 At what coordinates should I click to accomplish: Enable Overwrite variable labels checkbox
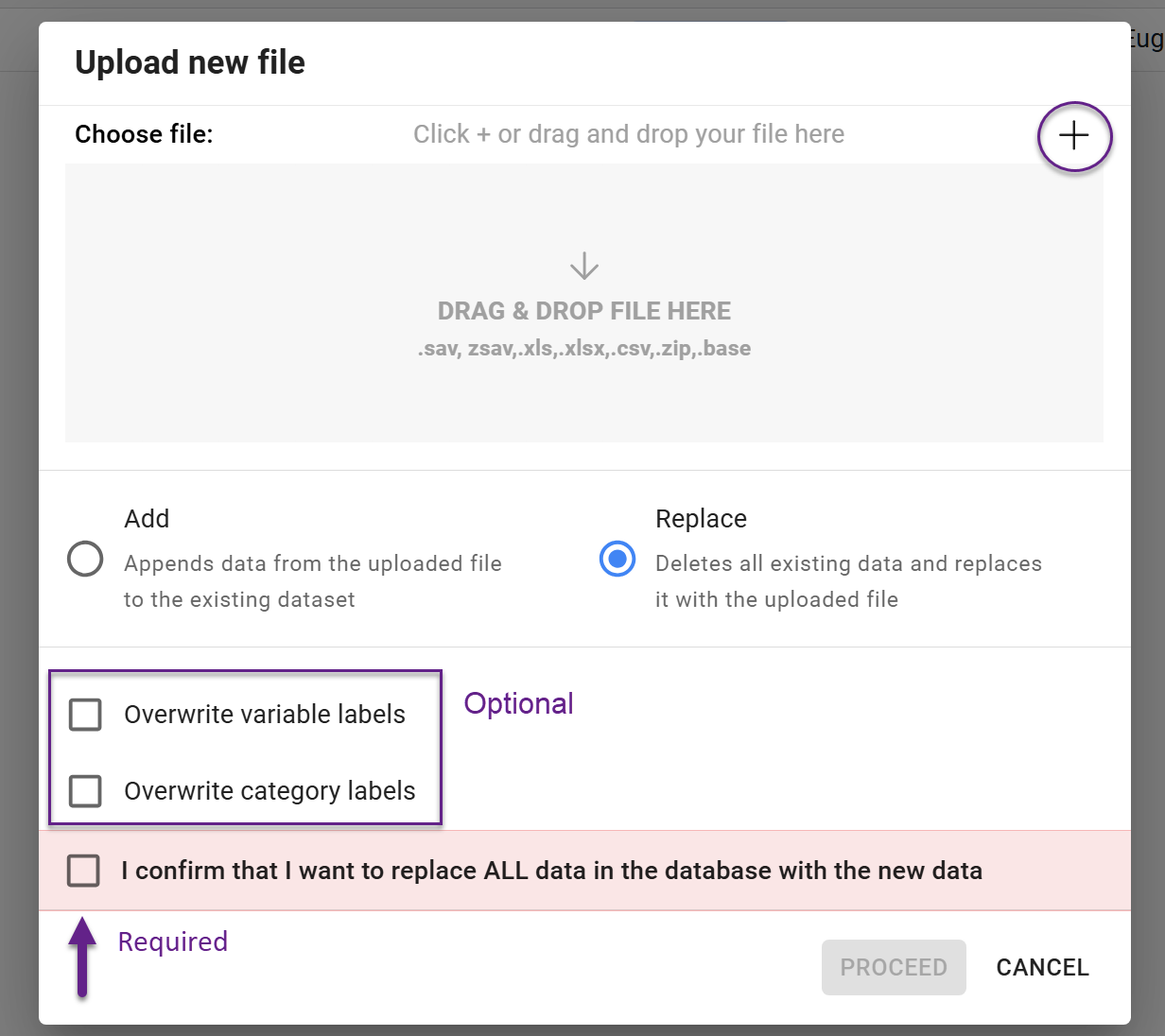pyautogui.click(x=85, y=715)
